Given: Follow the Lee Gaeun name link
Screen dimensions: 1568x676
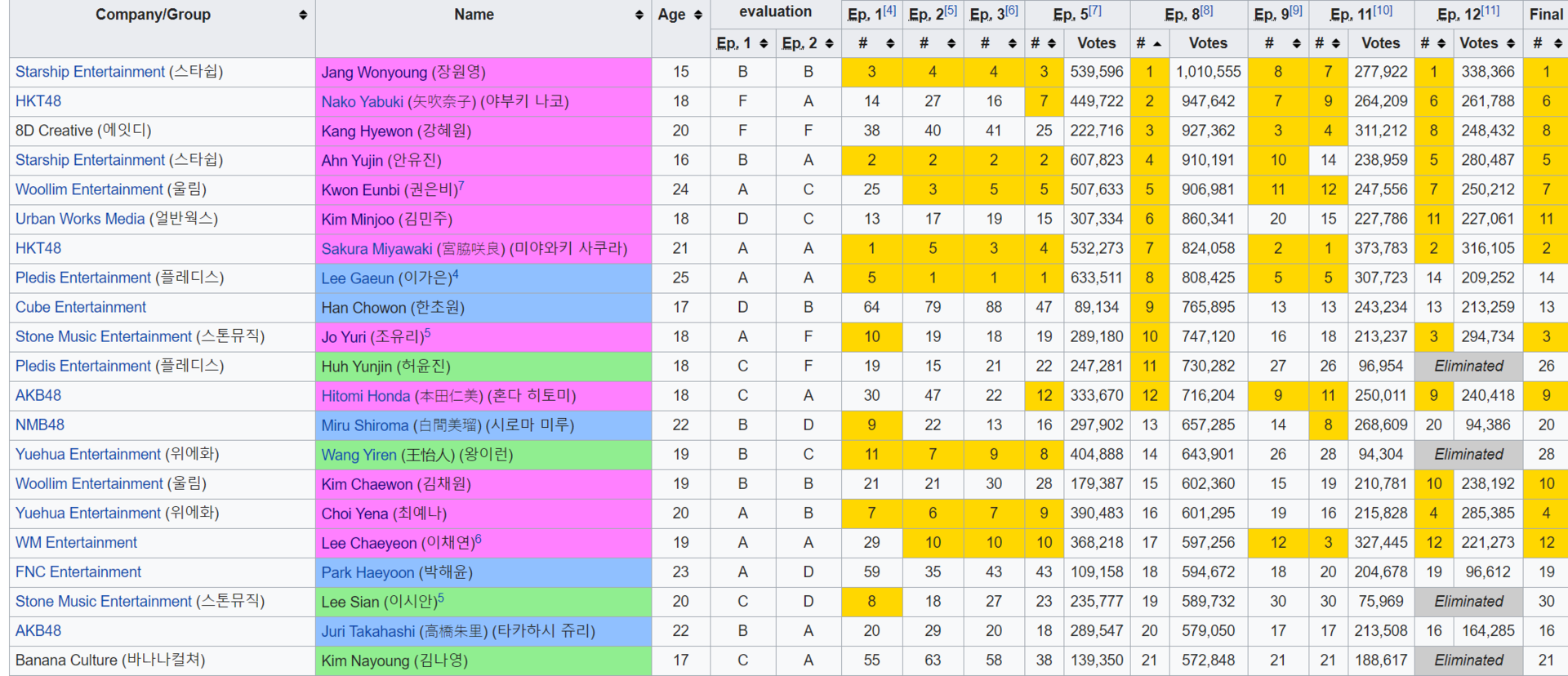Looking at the screenshot, I should (x=358, y=278).
